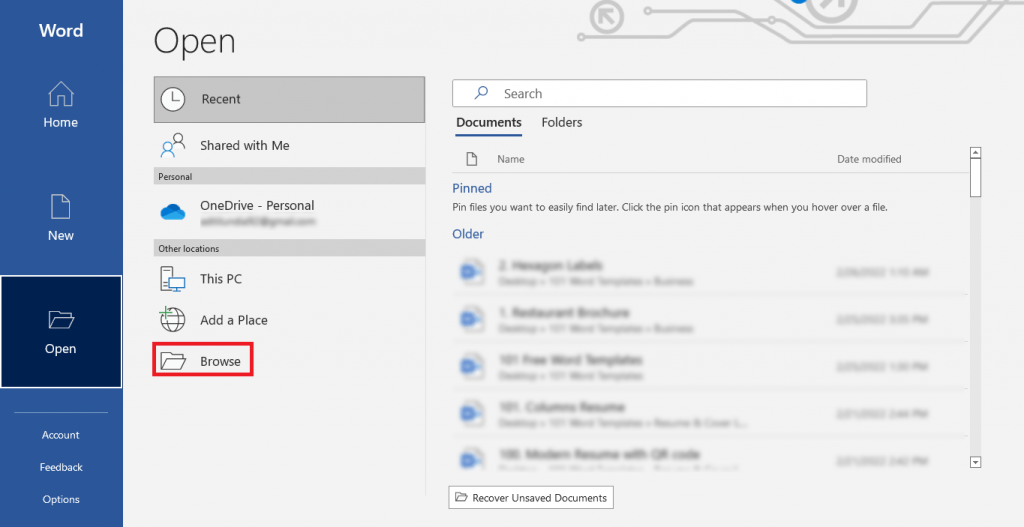Open the Recent files list
Viewport: 1024px width, 527px height.
coord(289,99)
